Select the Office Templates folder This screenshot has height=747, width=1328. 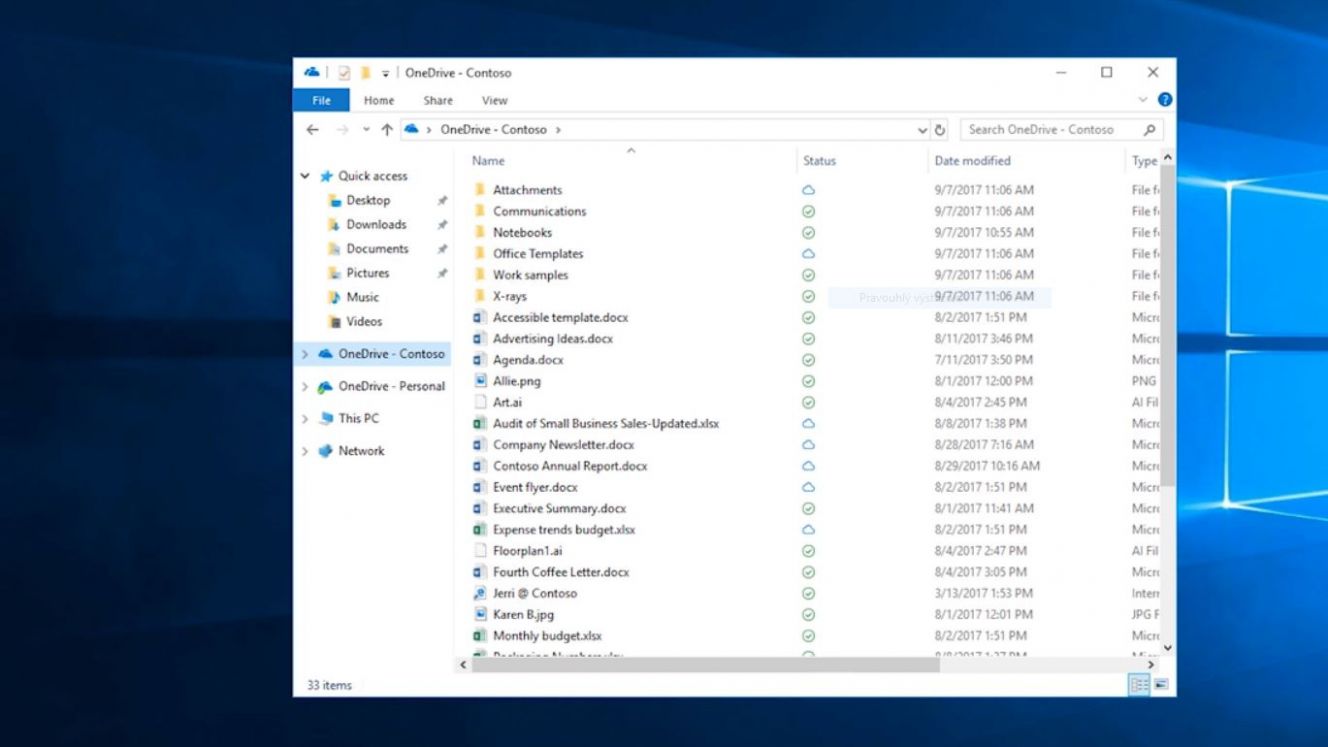[538, 254]
